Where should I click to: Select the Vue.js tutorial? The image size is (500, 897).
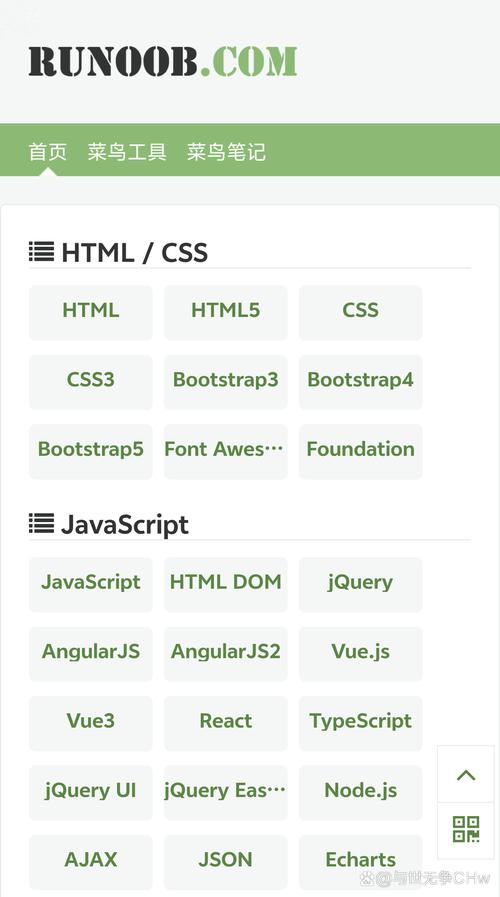click(360, 653)
